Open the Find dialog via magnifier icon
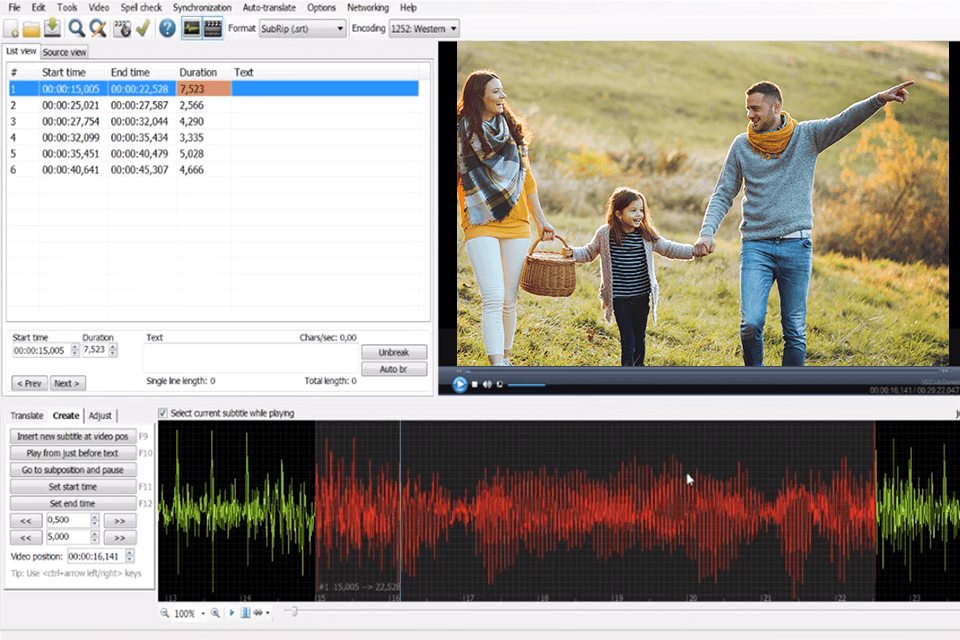960x640 pixels. click(x=76, y=29)
